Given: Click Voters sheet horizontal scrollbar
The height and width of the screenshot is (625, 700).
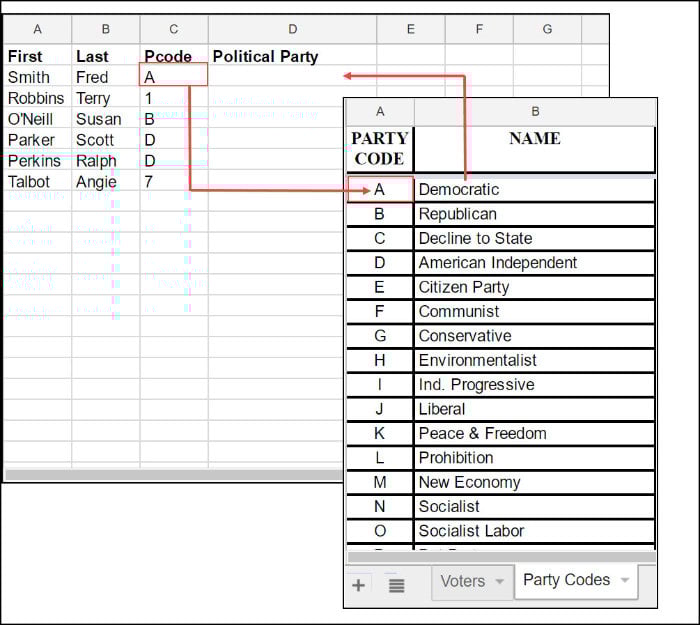Looking at the screenshot, I should (174, 475).
